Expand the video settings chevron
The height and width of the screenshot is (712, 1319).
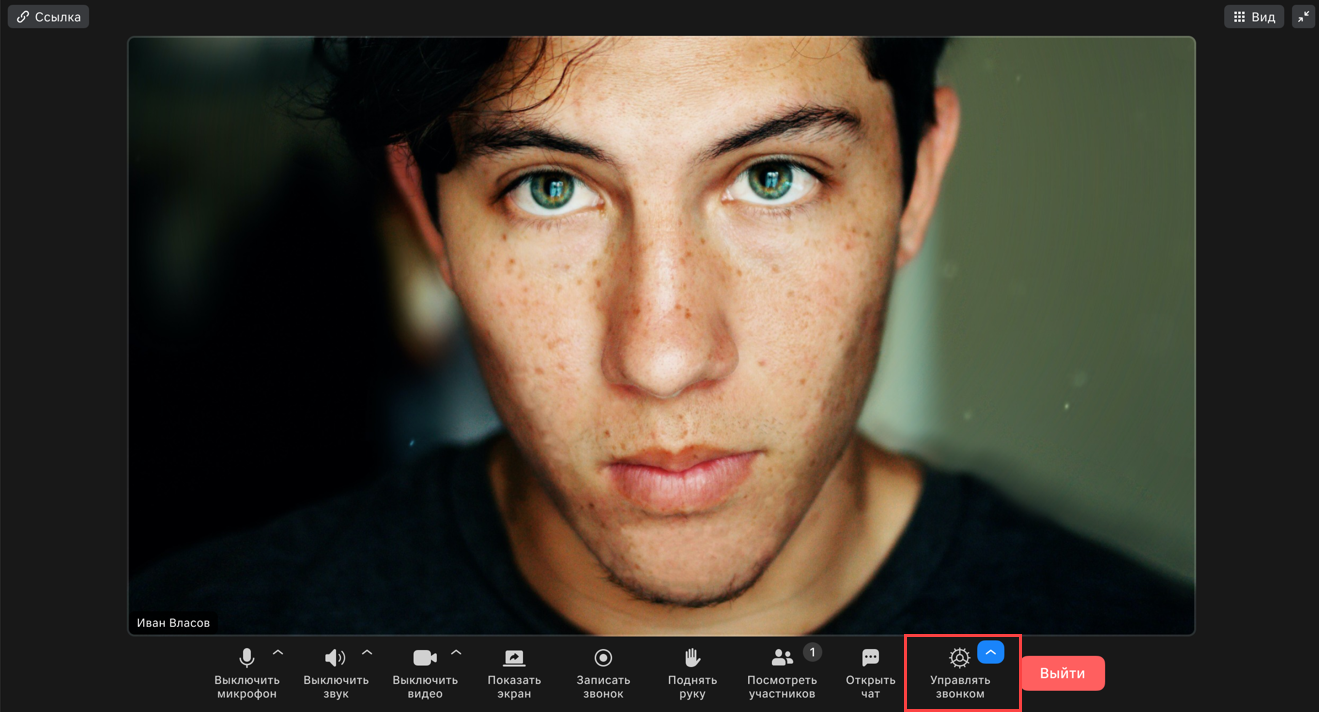pos(456,653)
